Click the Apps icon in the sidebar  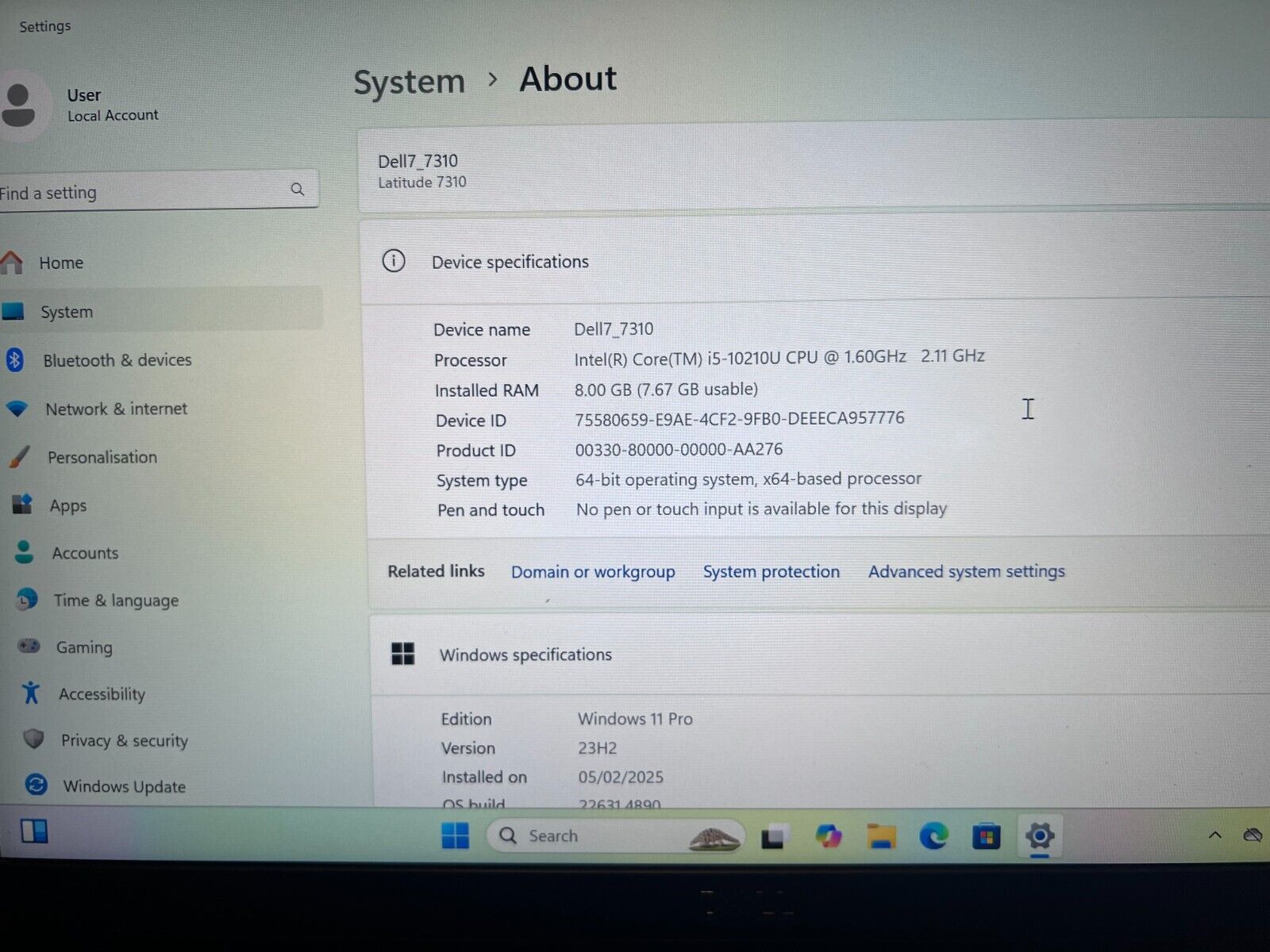tap(22, 504)
